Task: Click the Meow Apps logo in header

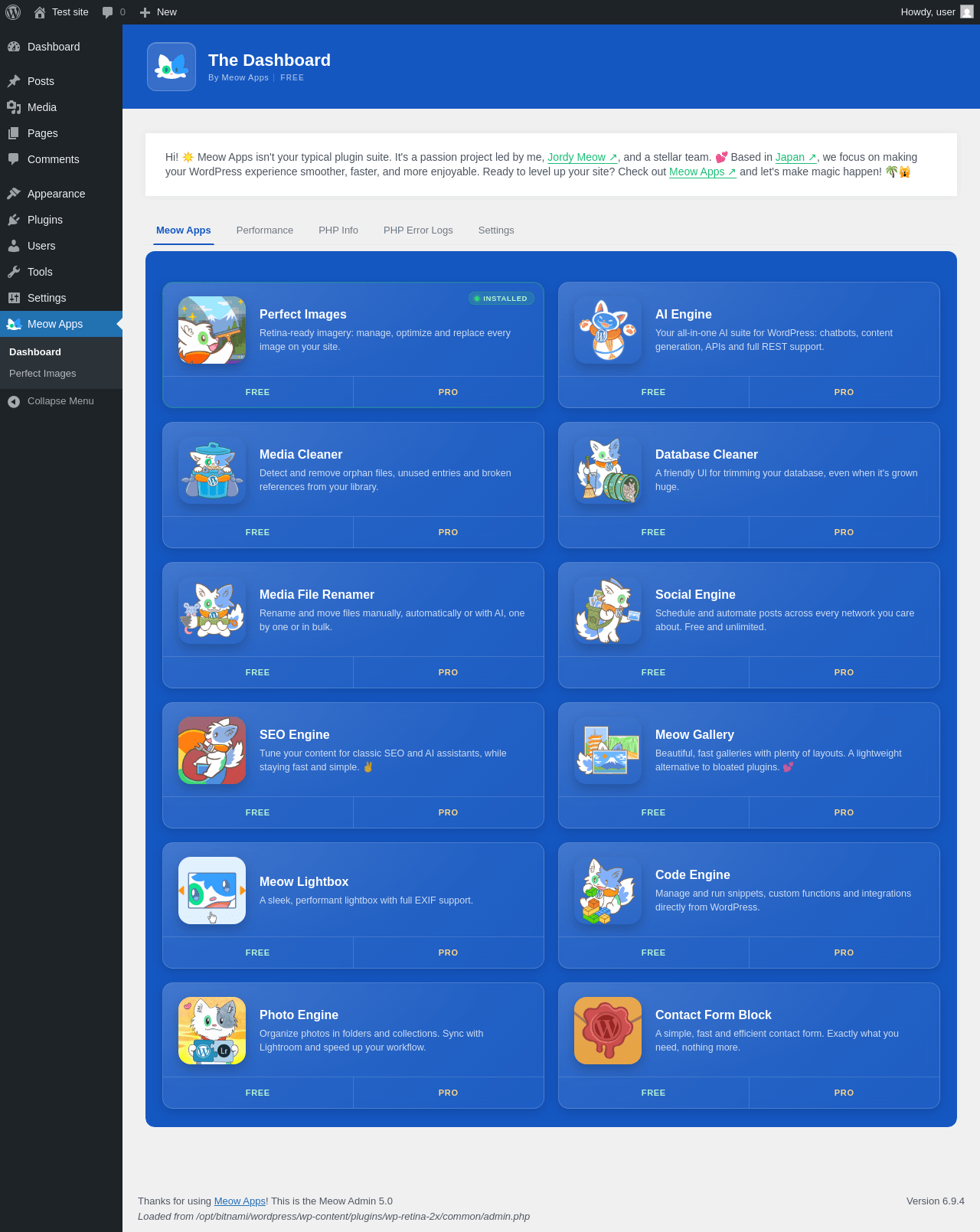Action: click(171, 67)
